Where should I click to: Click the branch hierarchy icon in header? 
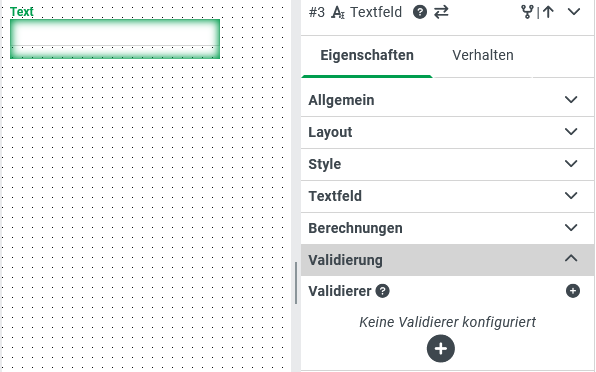[x=527, y=12]
